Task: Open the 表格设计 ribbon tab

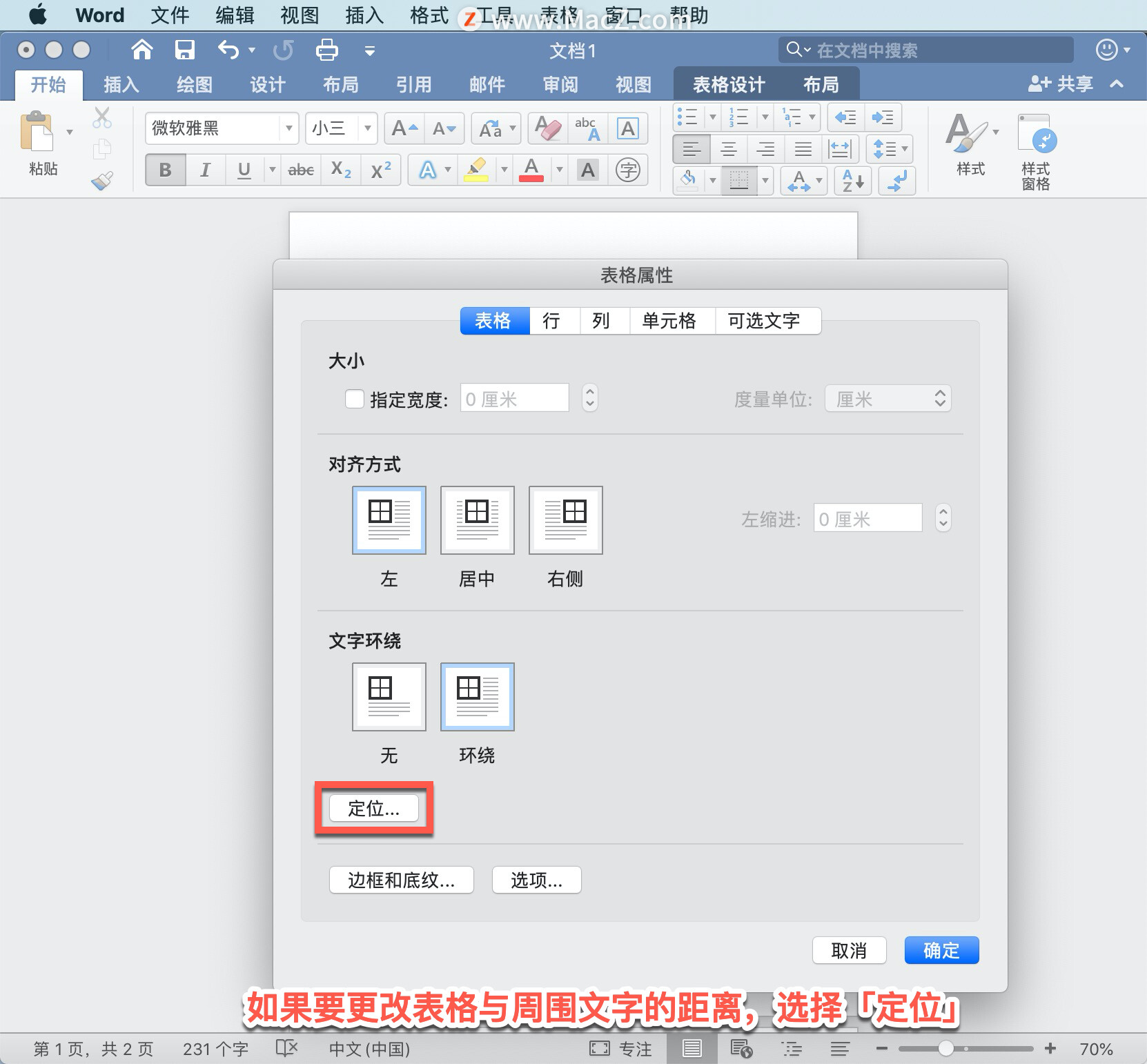Action: click(x=729, y=85)
